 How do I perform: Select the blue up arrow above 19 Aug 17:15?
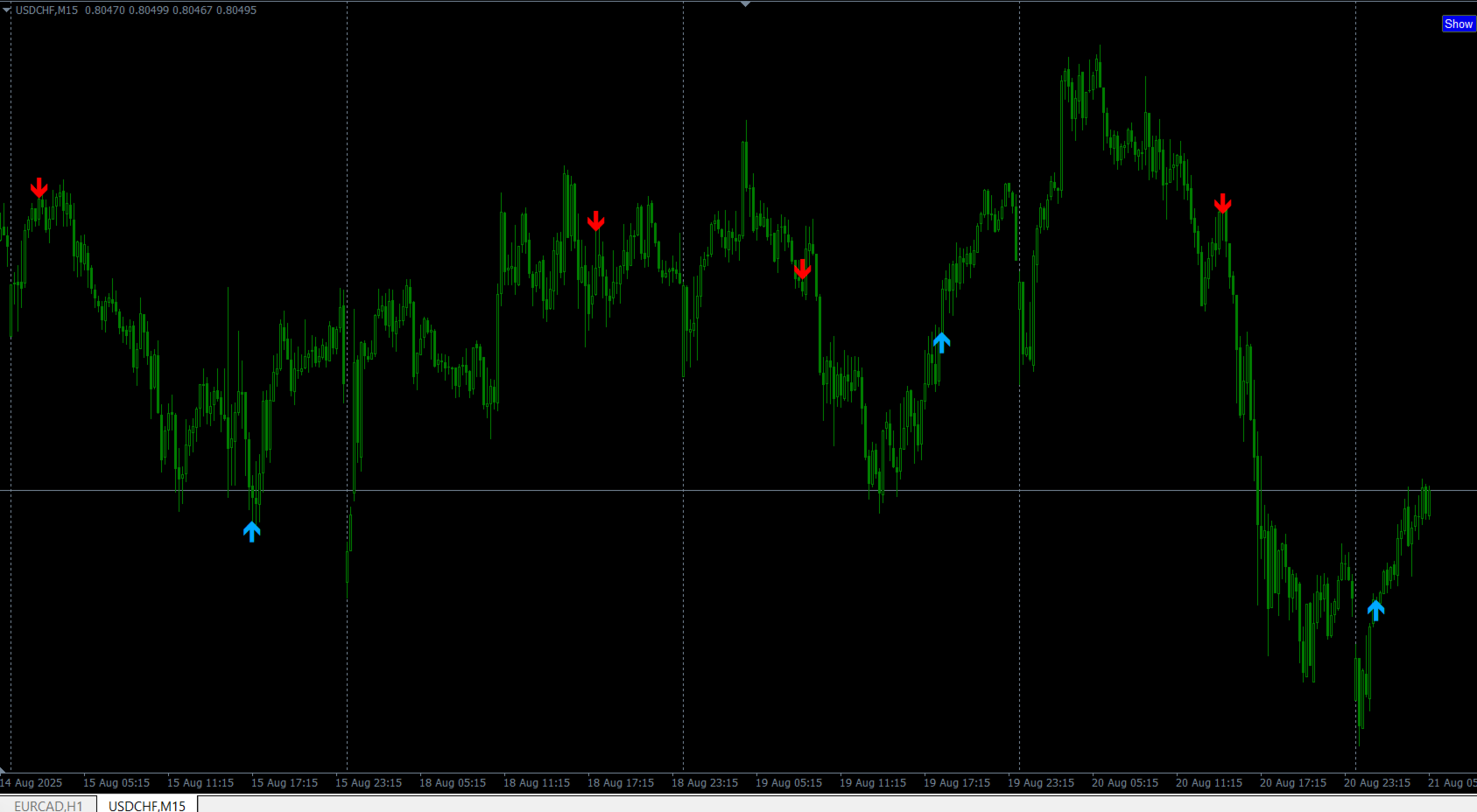tap(941, 342)
